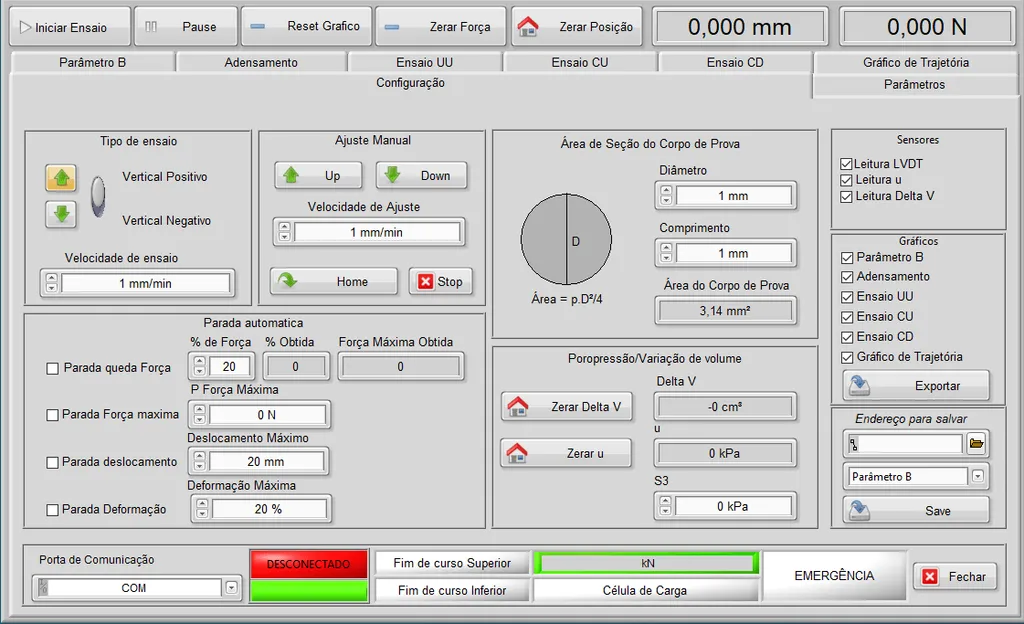
Task: Click the red X Stop icon
Action: click(x=426, y=281)
